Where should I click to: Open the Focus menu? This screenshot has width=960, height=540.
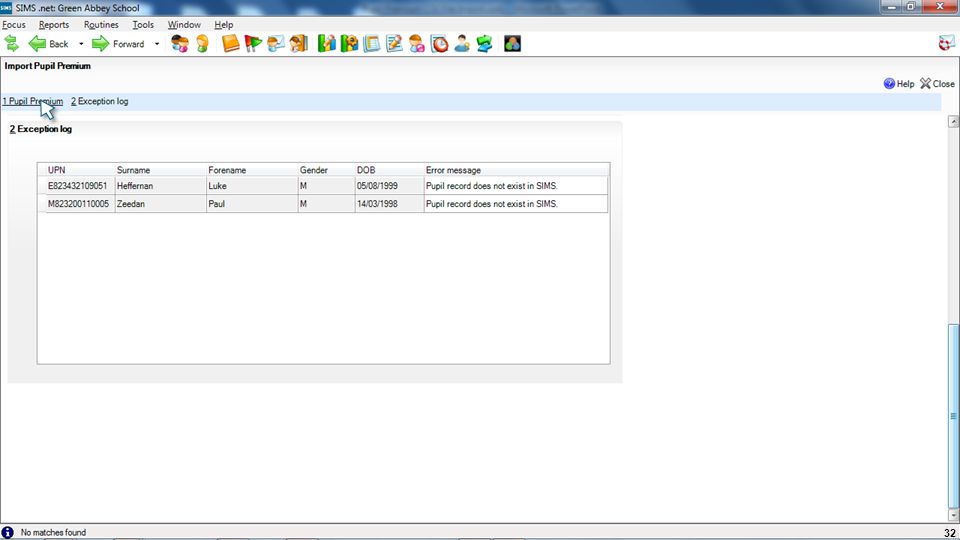point(14,24)
